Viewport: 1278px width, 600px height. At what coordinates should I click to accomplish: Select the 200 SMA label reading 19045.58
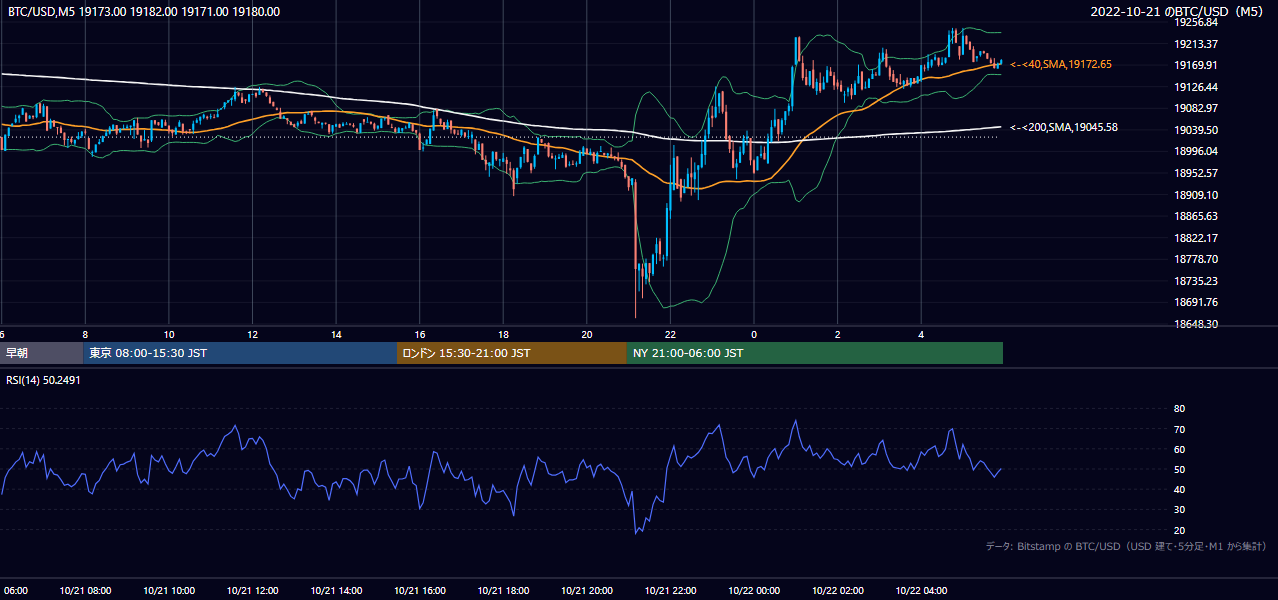[1064, 127]
